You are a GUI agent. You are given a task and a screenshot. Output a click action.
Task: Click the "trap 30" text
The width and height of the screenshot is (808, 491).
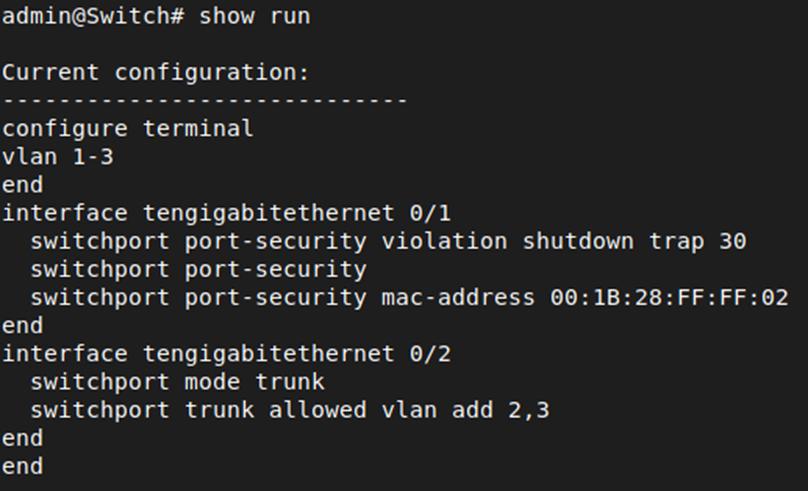698,241
